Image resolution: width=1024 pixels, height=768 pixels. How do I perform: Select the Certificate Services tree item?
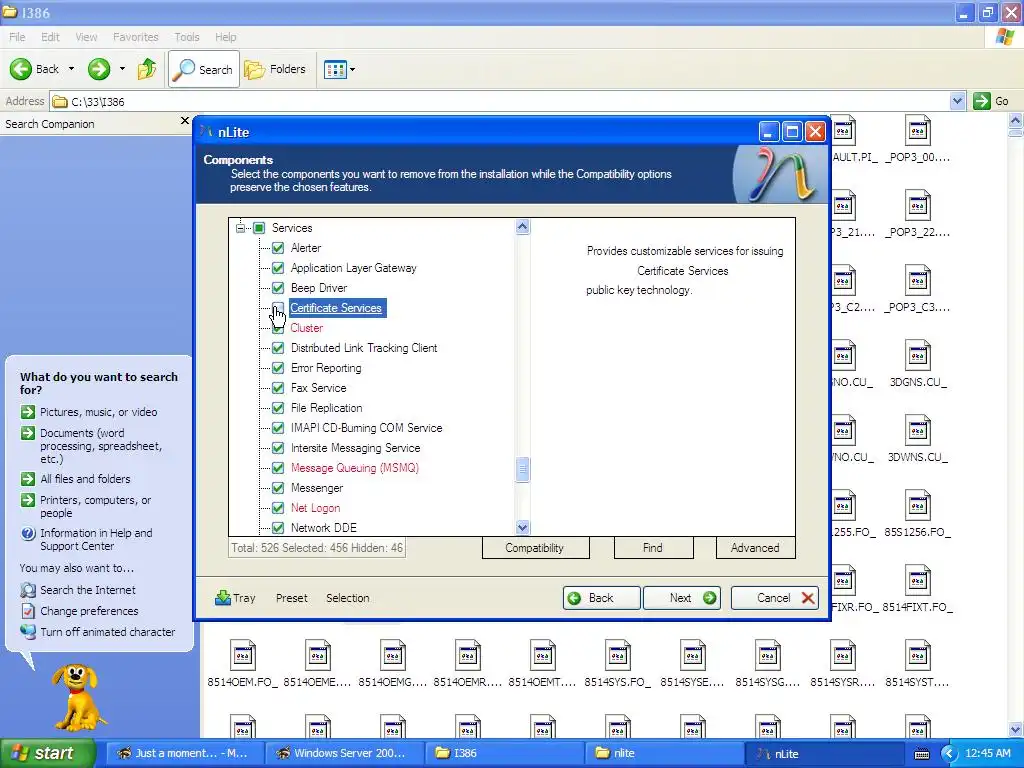(x=336, y=308)
